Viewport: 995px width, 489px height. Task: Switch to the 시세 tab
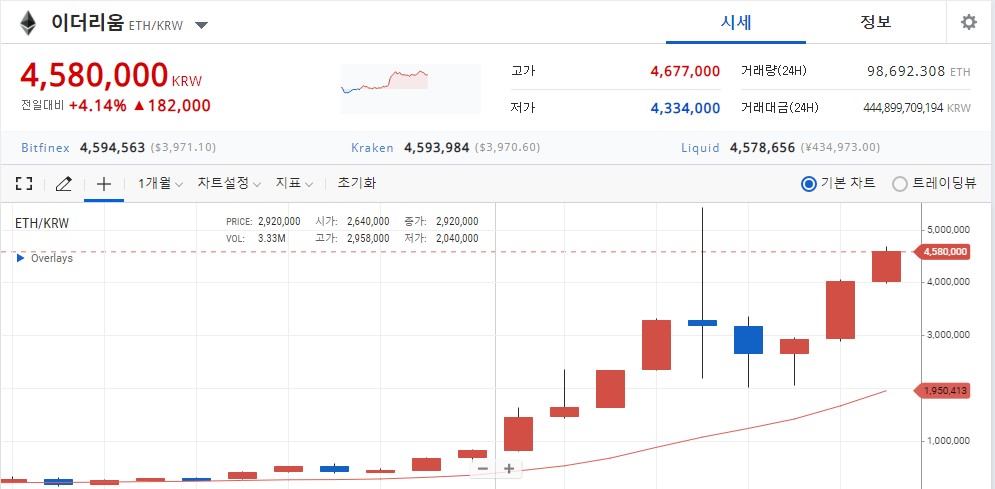735,22
